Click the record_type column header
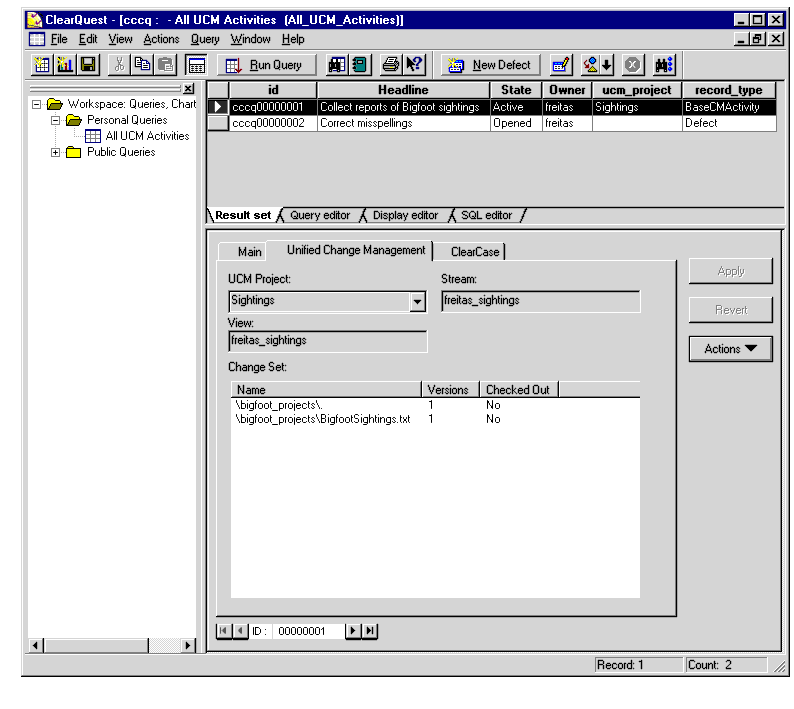Image resolution: width=794 pixels, height=709 pixels. [x=729, y=90]
